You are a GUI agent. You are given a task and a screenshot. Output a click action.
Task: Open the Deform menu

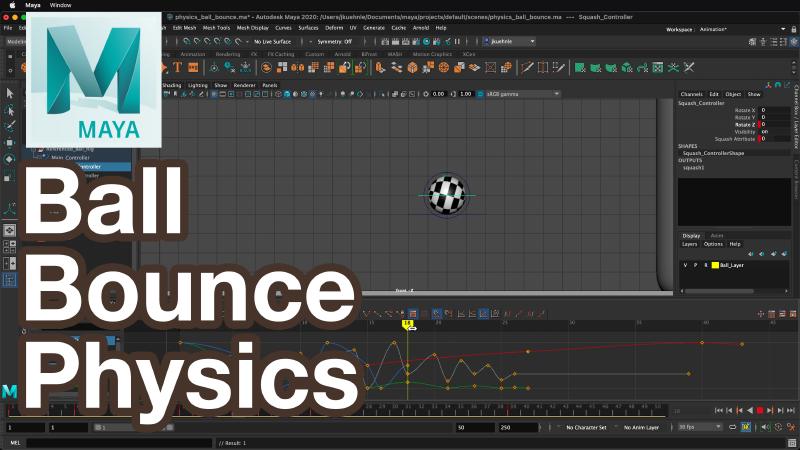[334, 28]
